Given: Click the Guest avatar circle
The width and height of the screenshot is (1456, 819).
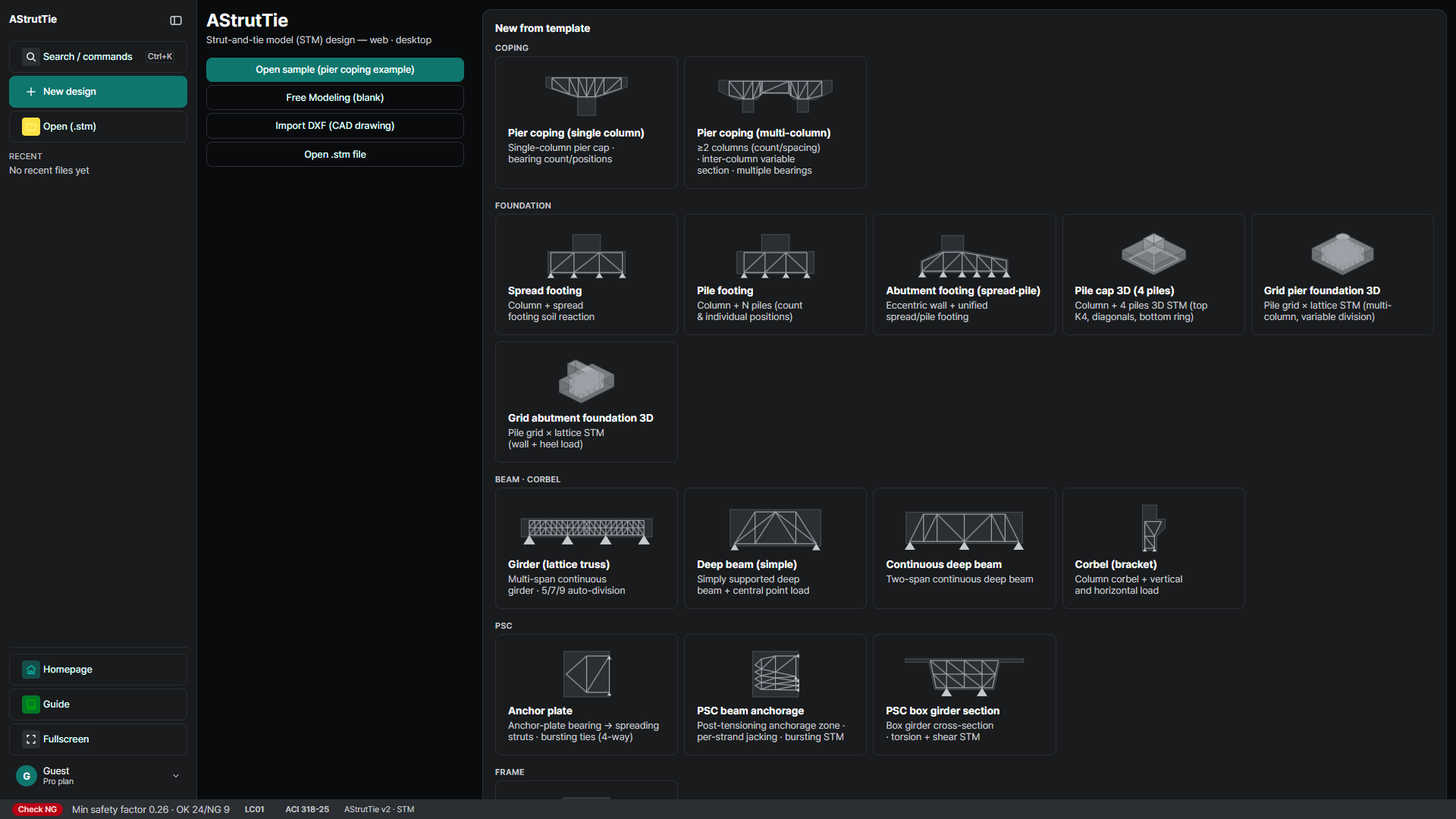Looking at the screenshot, I should pos(27,776).
